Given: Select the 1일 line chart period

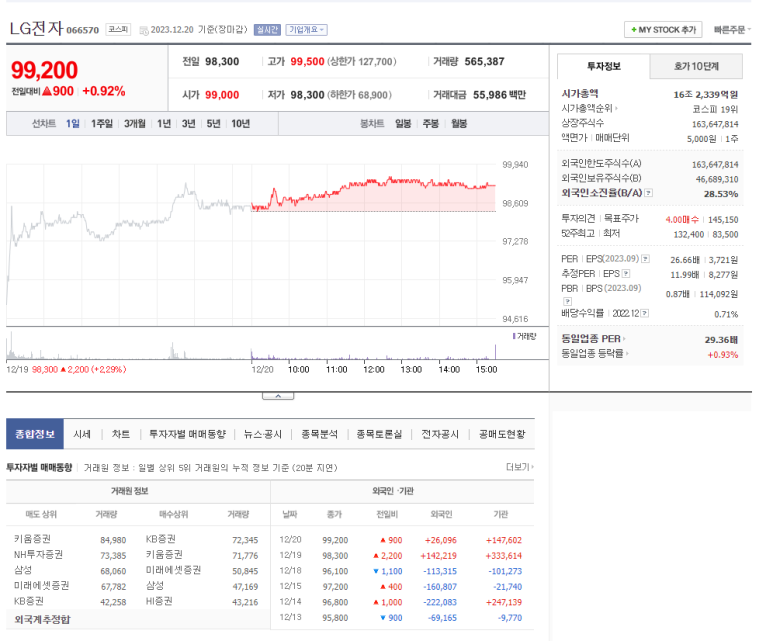Looking at the screenshot, I should click(x=72, y=124).
